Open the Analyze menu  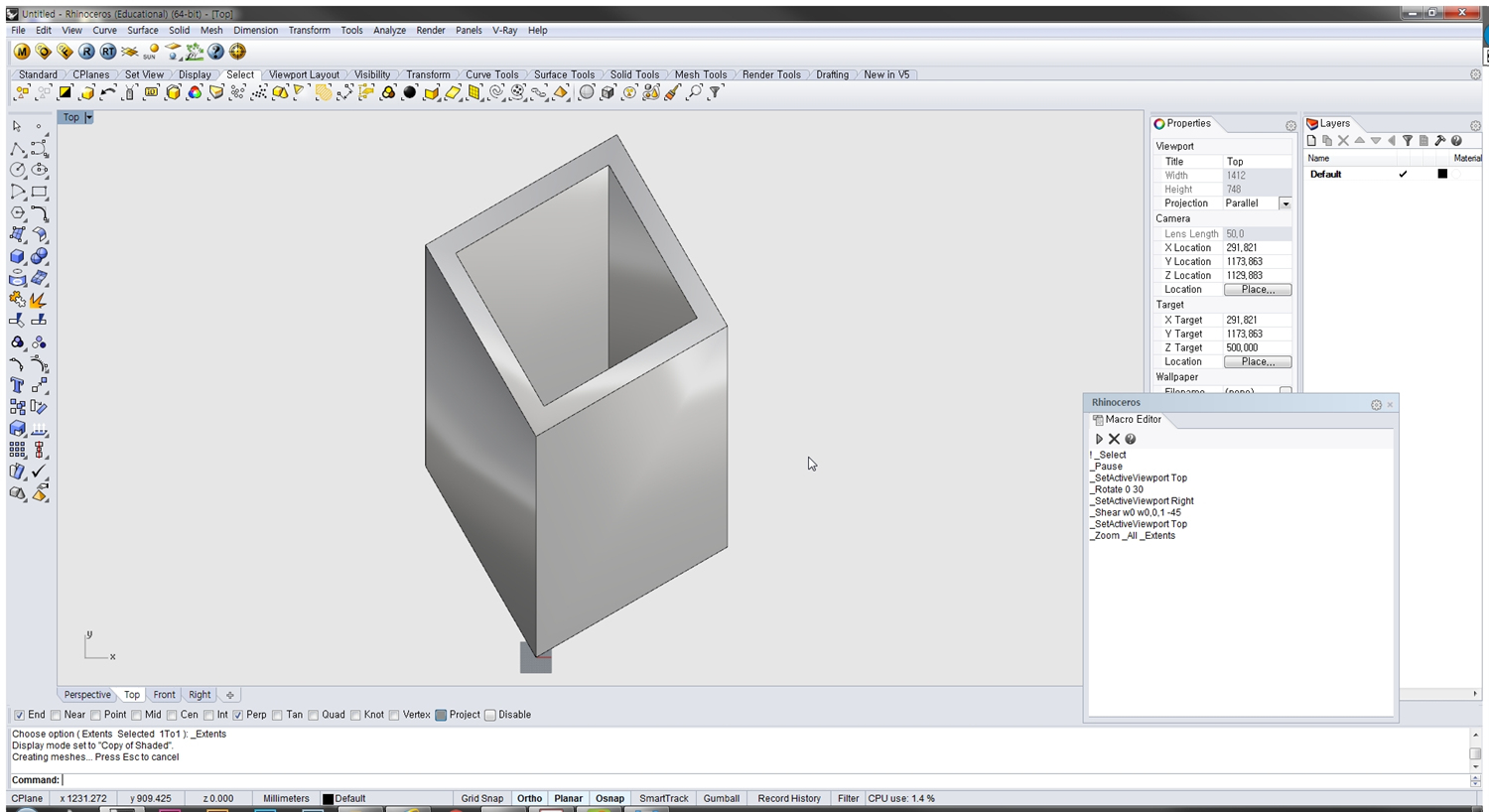(389, 31)
